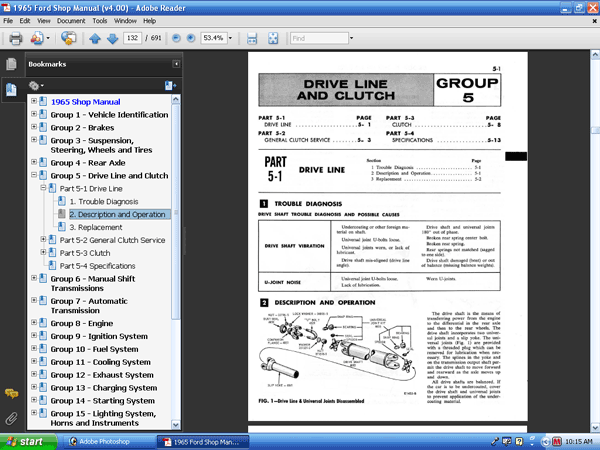Select 1. Trouble Diagnosis bookmark
600x450 pixels.
(104, 202)
